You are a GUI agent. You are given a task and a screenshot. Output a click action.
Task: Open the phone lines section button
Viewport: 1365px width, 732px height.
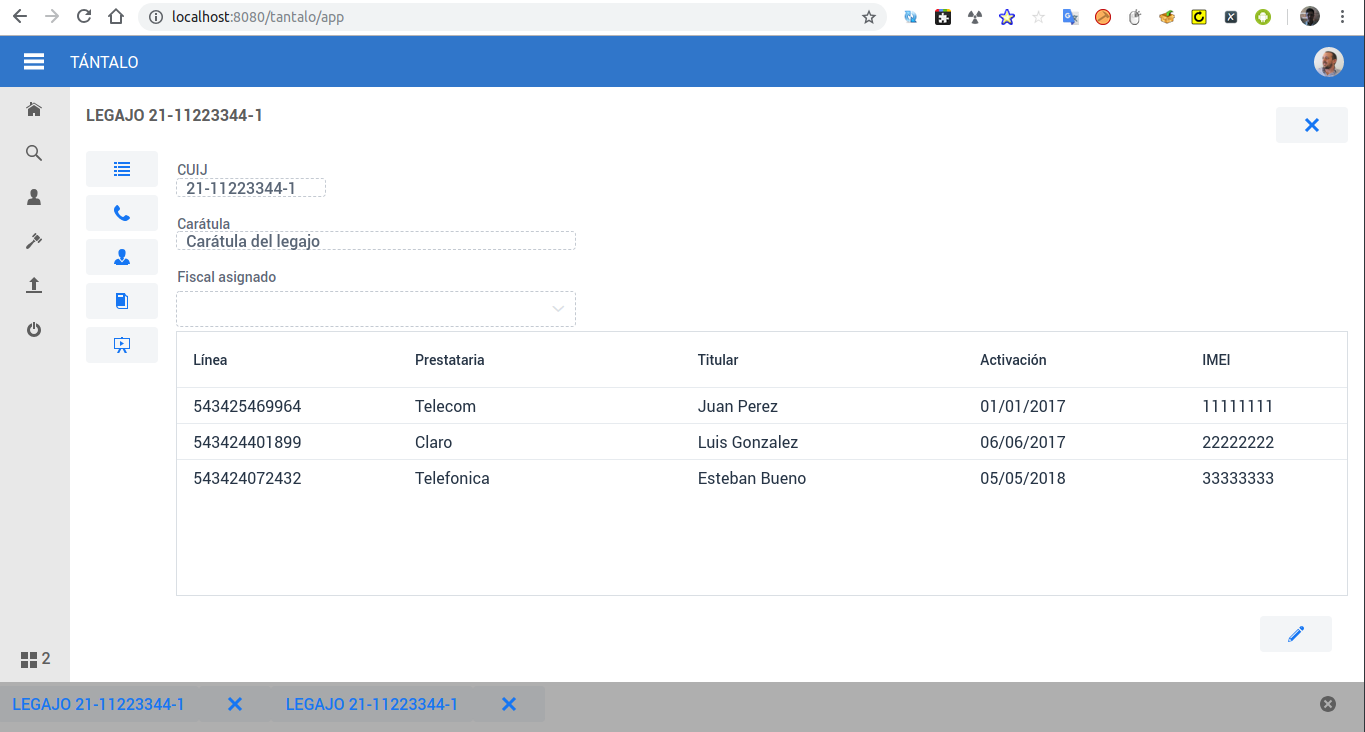tap(122, 213)
